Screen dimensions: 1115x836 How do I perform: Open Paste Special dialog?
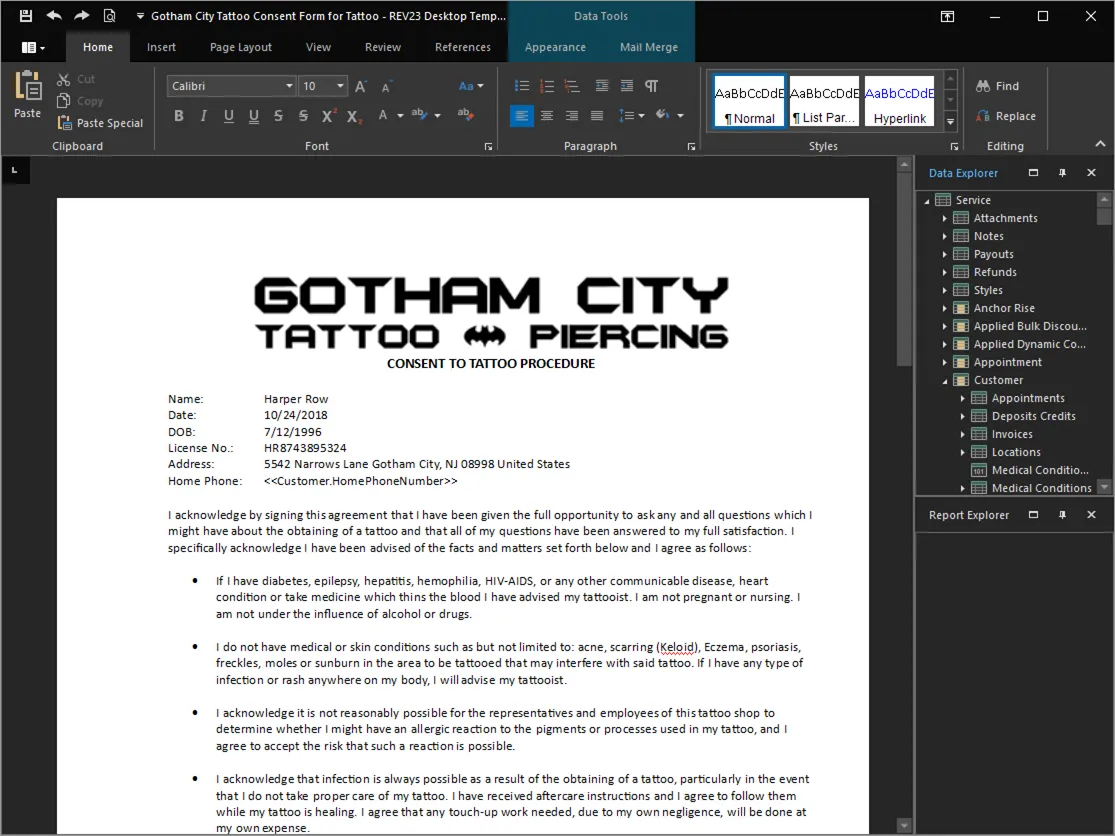point(100,123)
